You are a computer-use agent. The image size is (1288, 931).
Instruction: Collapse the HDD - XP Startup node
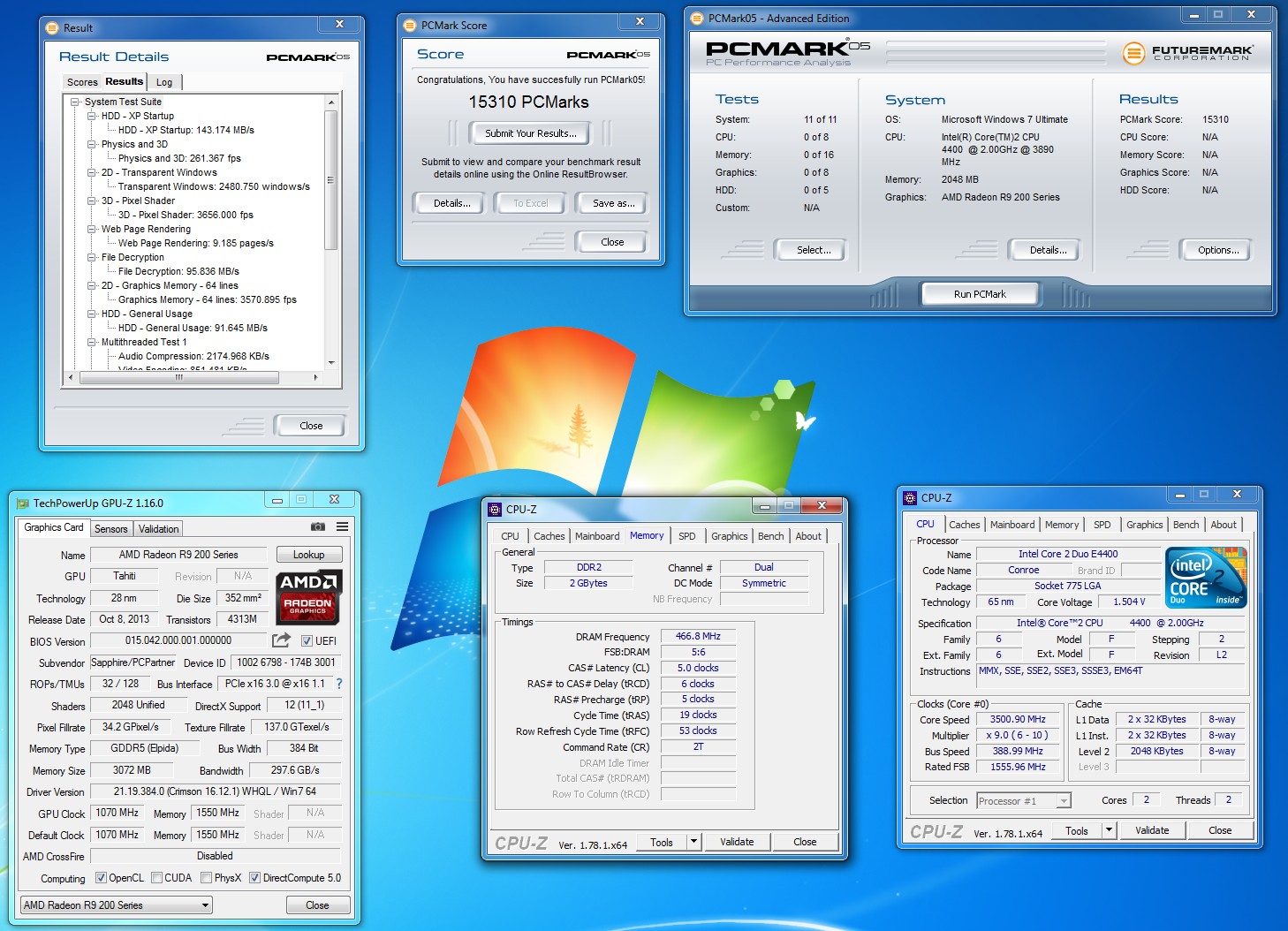pos(92,116)
